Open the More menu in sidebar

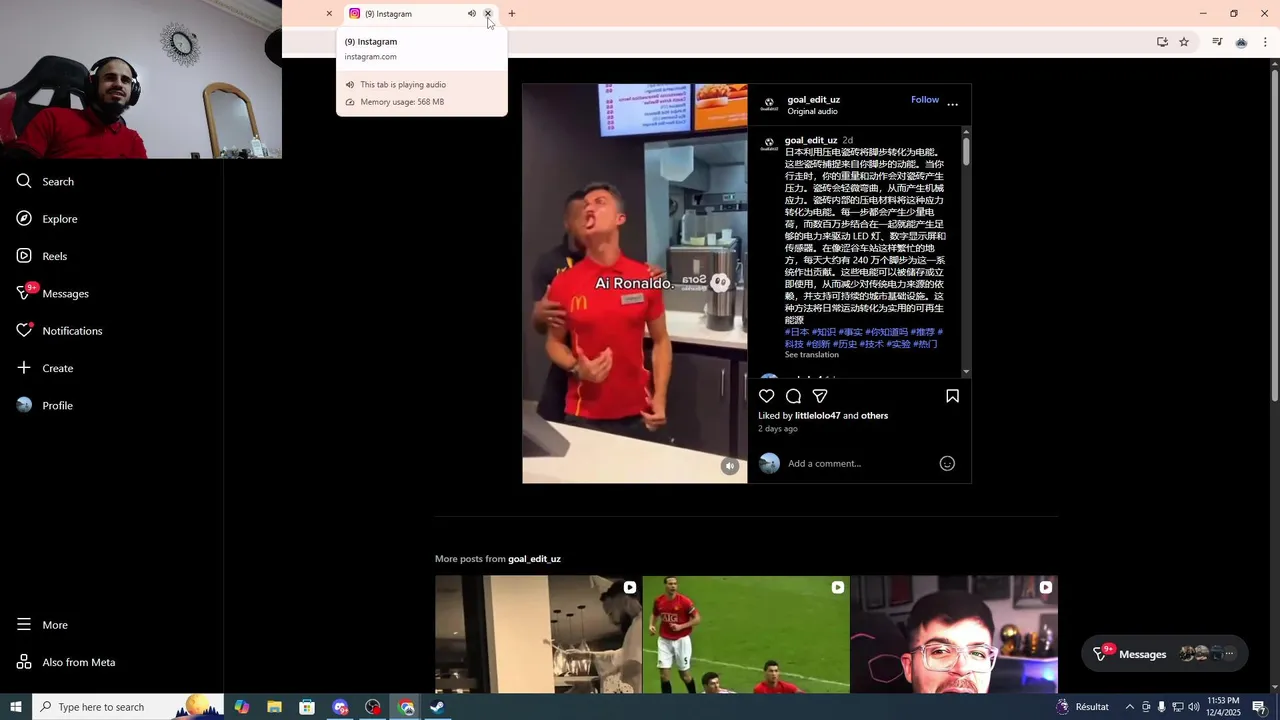pyautogui.click(x=42, y=625)
